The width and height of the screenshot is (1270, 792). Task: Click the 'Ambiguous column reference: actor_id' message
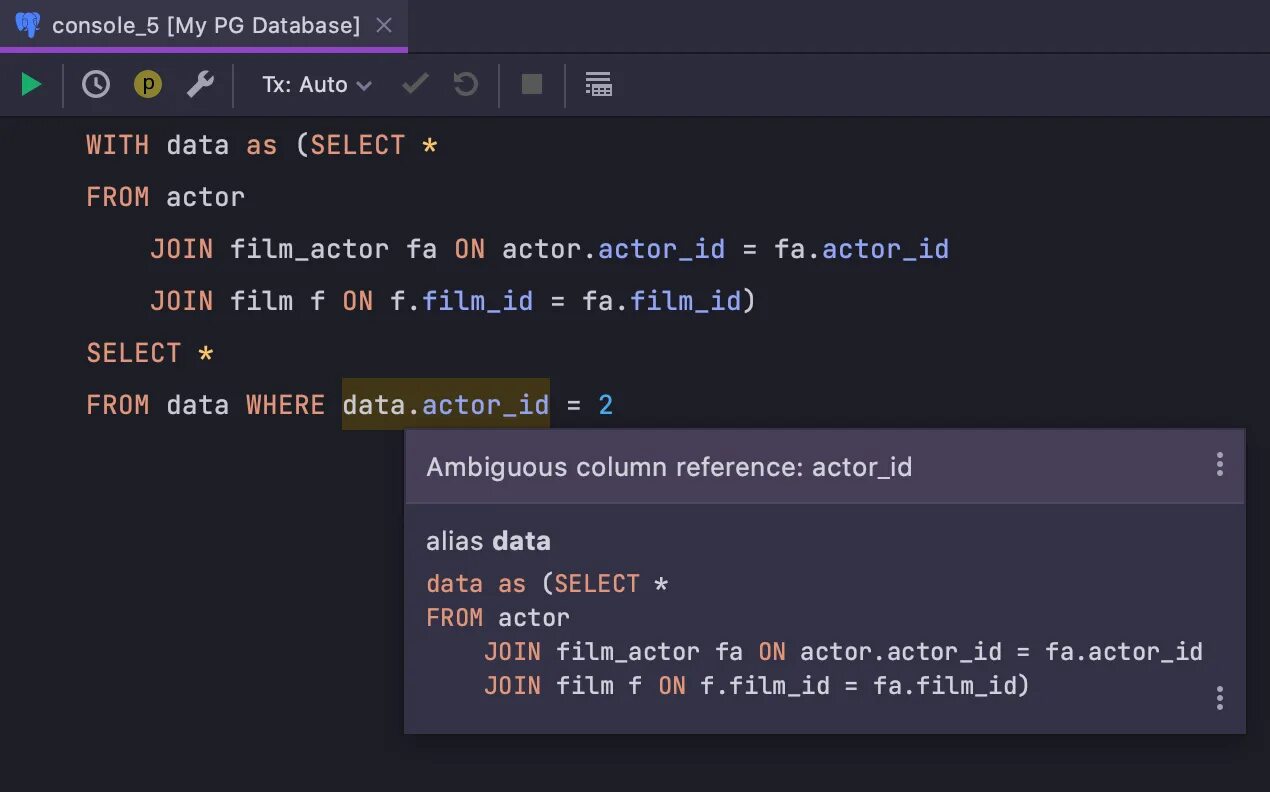(669, 467)
